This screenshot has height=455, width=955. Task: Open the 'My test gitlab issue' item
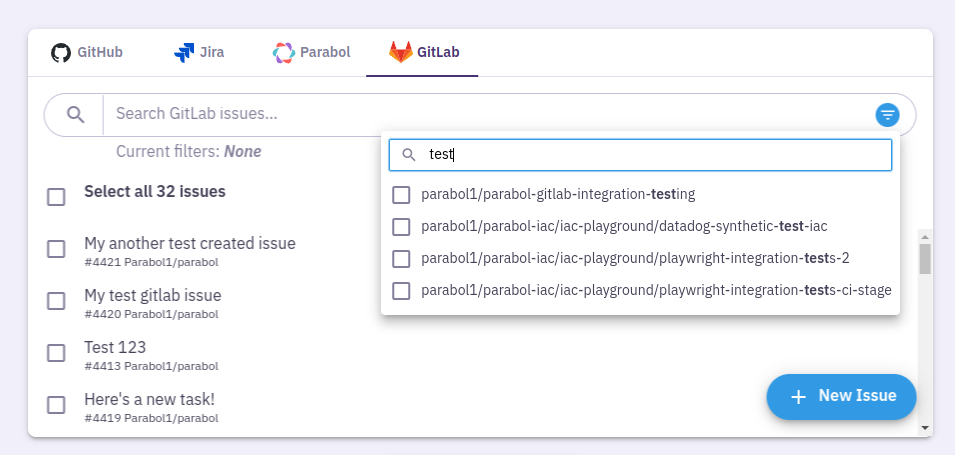tap(153, 296)
